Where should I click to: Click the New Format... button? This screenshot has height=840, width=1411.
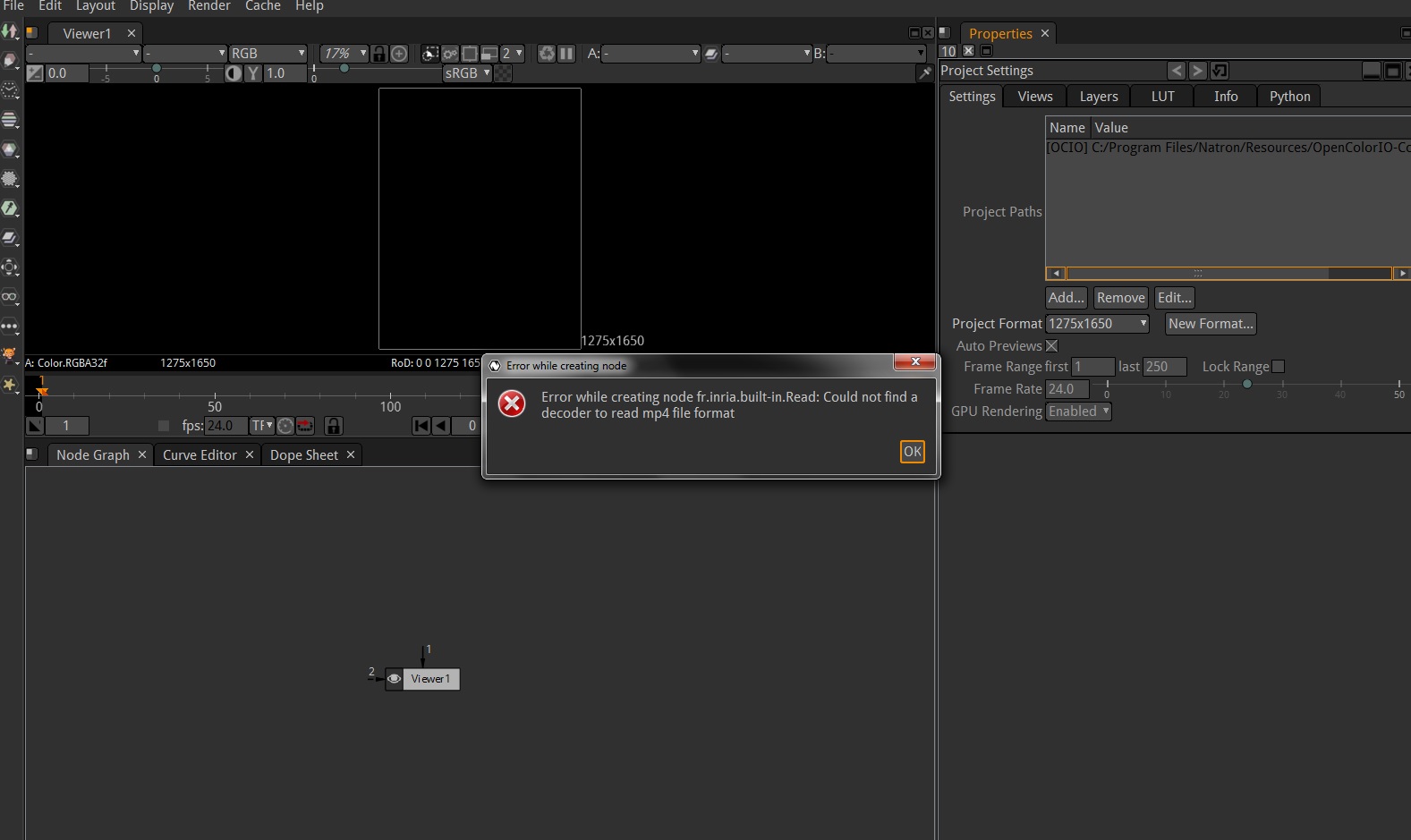[x=1211, y=324]
